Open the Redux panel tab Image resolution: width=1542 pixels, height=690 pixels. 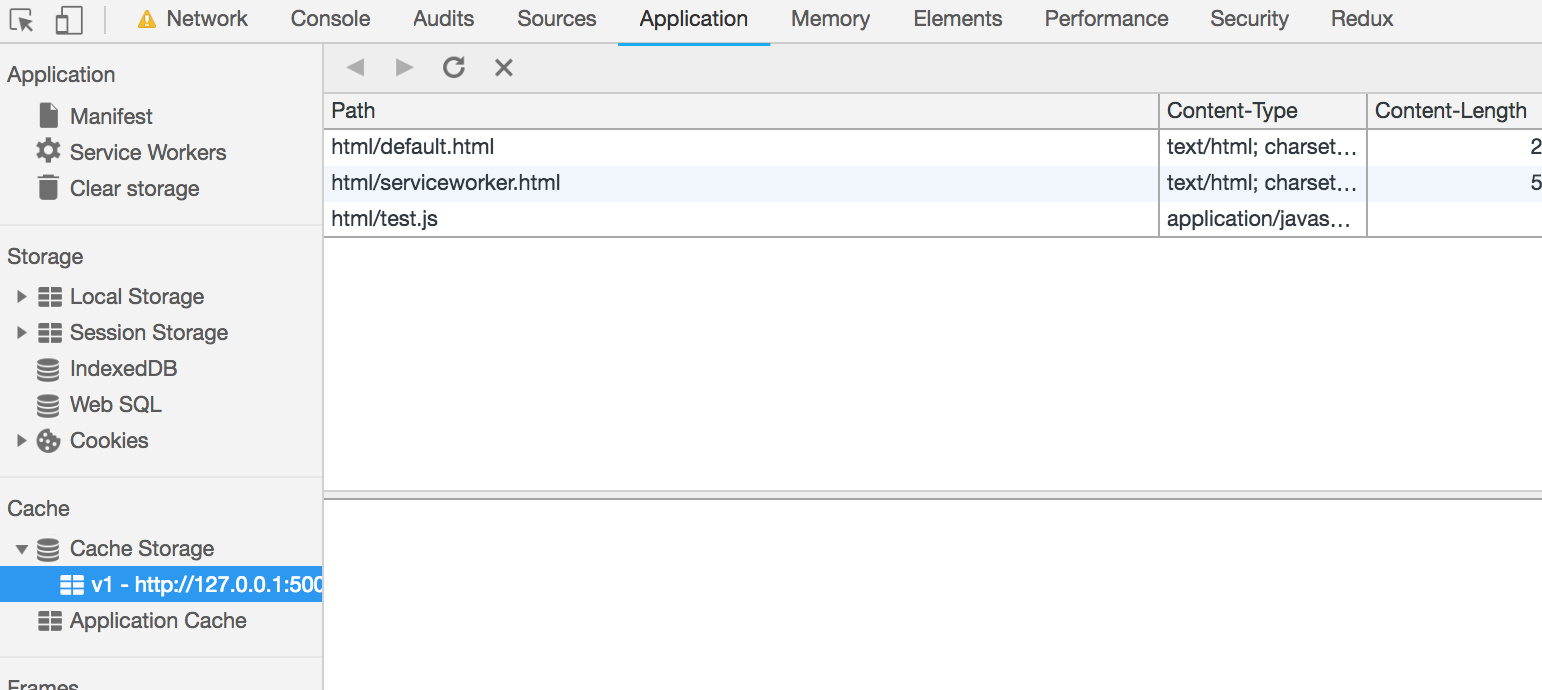tap(1361, 18)
